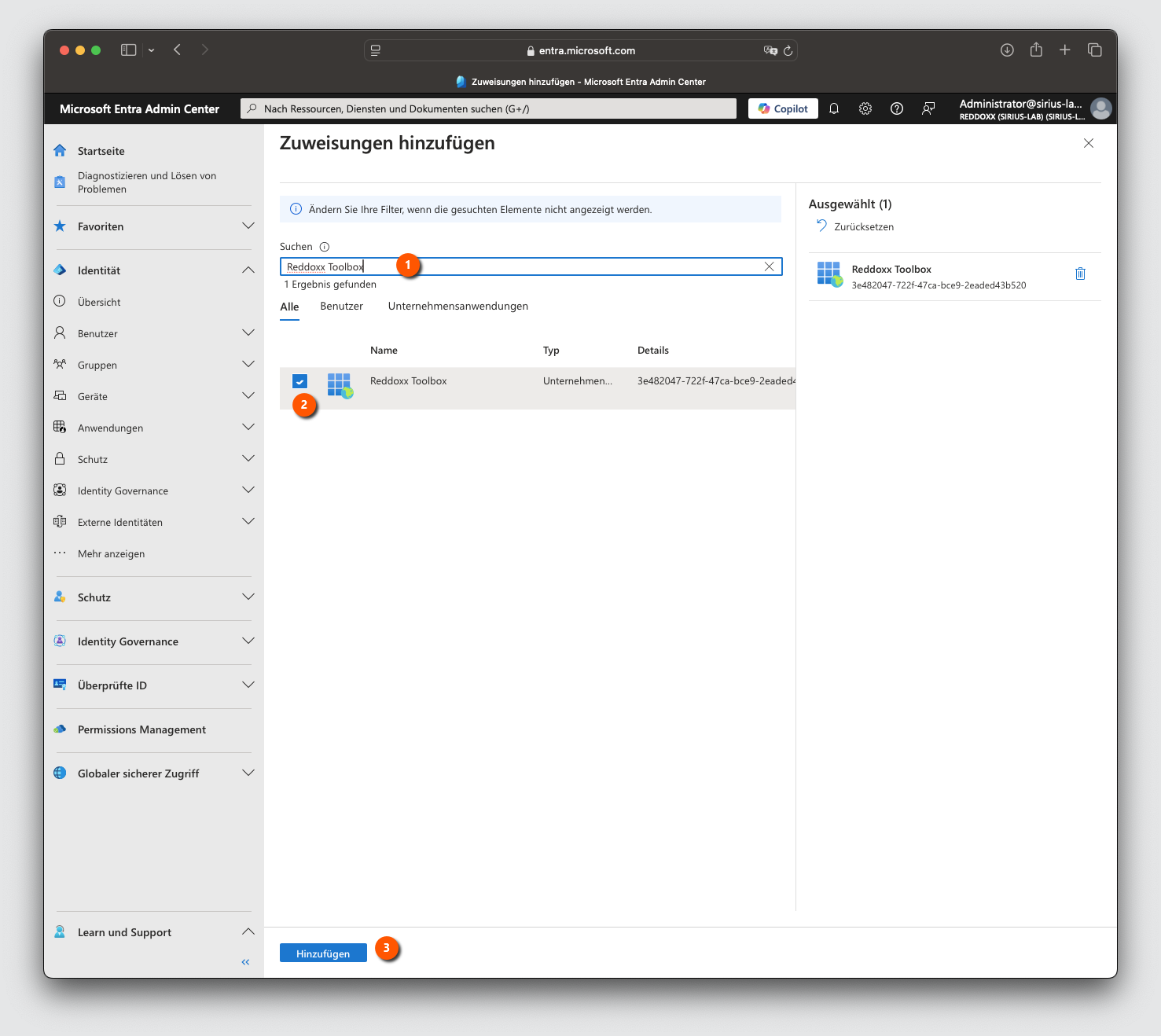This screenshot has height=1036, width=1161.
Task: Click the Diagnostizieren und Lösen von Problemen icon
Action: (60, 182)
